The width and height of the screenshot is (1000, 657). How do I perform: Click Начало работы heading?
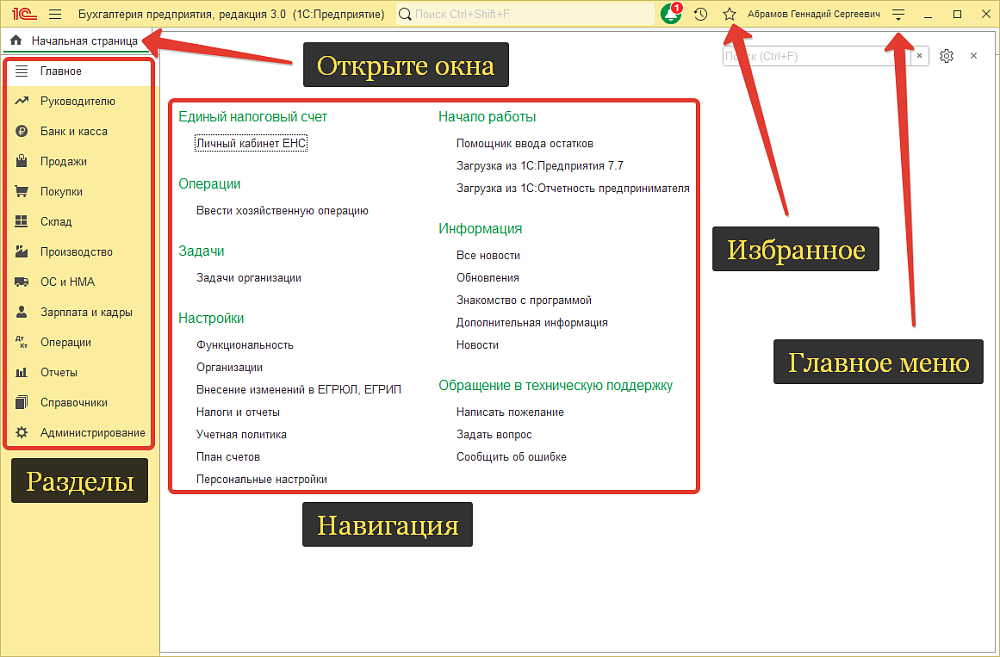[487, 116]
